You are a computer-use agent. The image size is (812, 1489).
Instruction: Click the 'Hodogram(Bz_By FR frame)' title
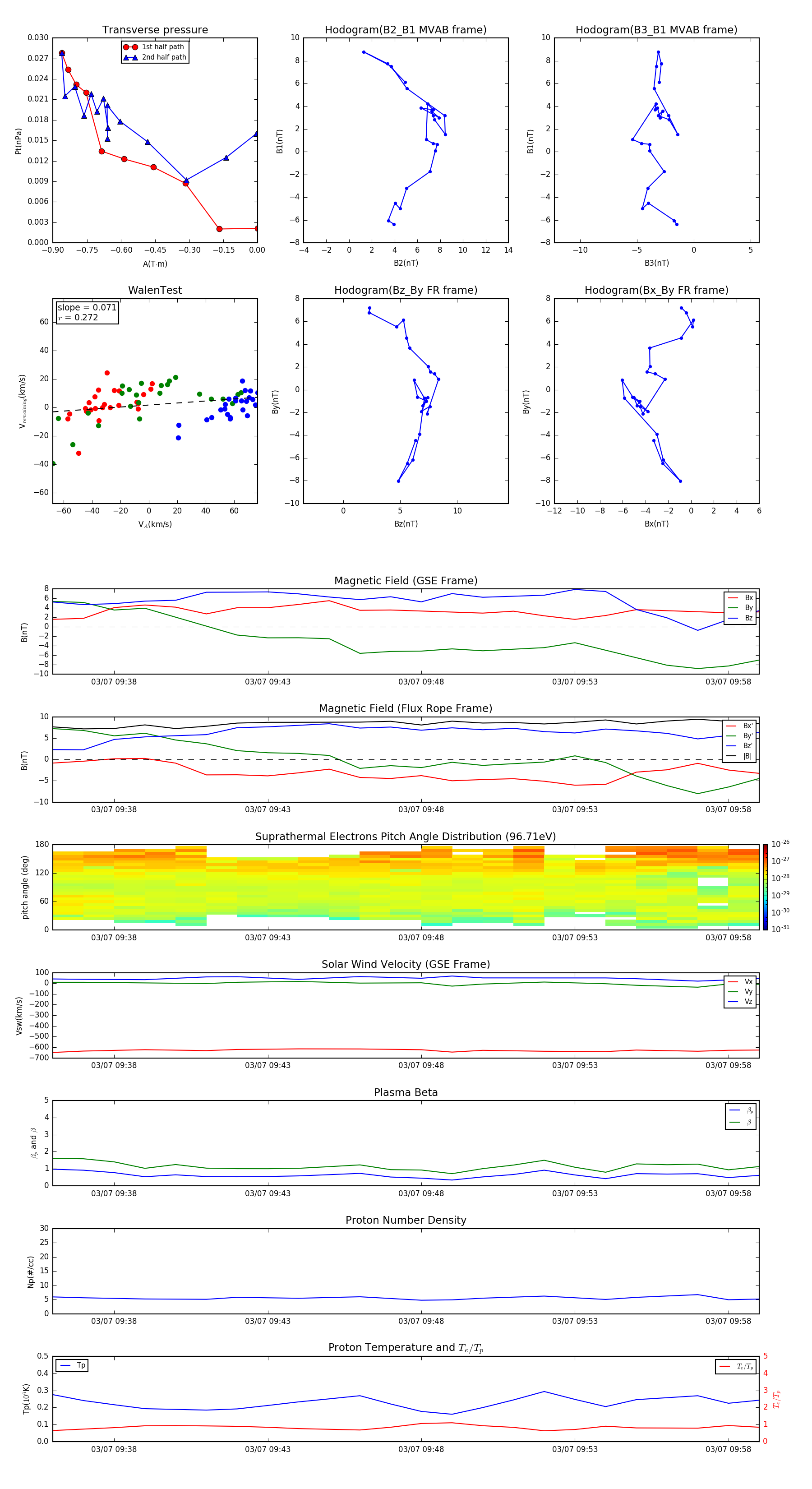[406, 290]
